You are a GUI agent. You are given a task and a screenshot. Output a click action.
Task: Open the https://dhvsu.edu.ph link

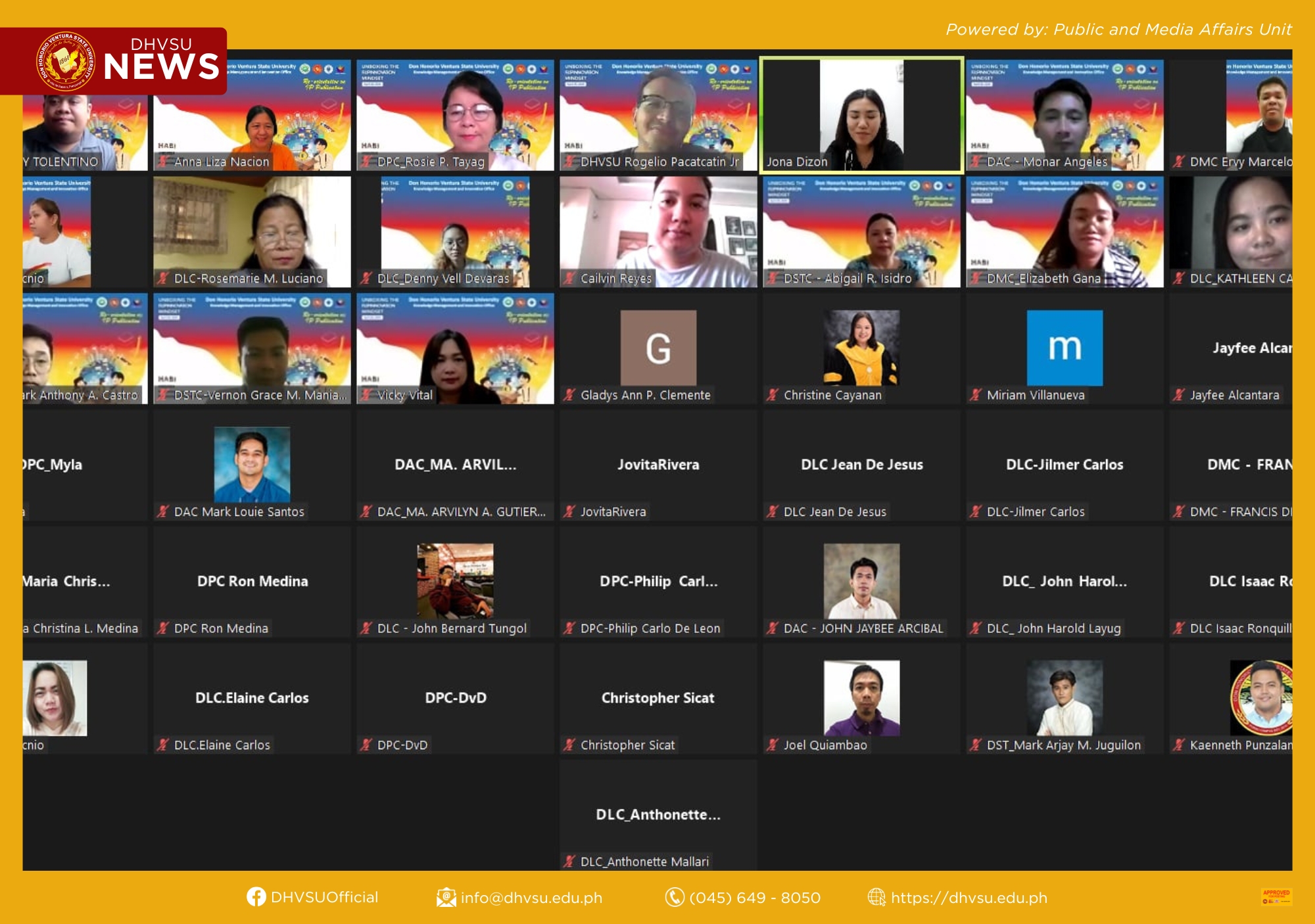click(968, 898)
